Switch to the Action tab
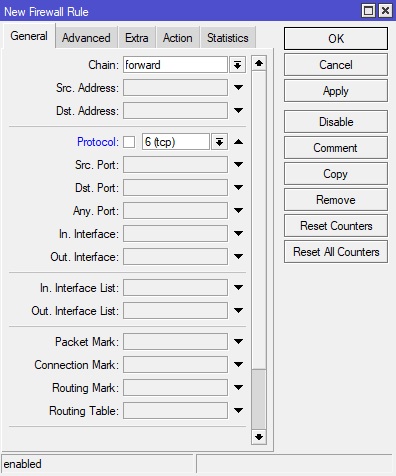Image resolution: width=396 pixels, height=476 pixels. [x=178, y=38]
